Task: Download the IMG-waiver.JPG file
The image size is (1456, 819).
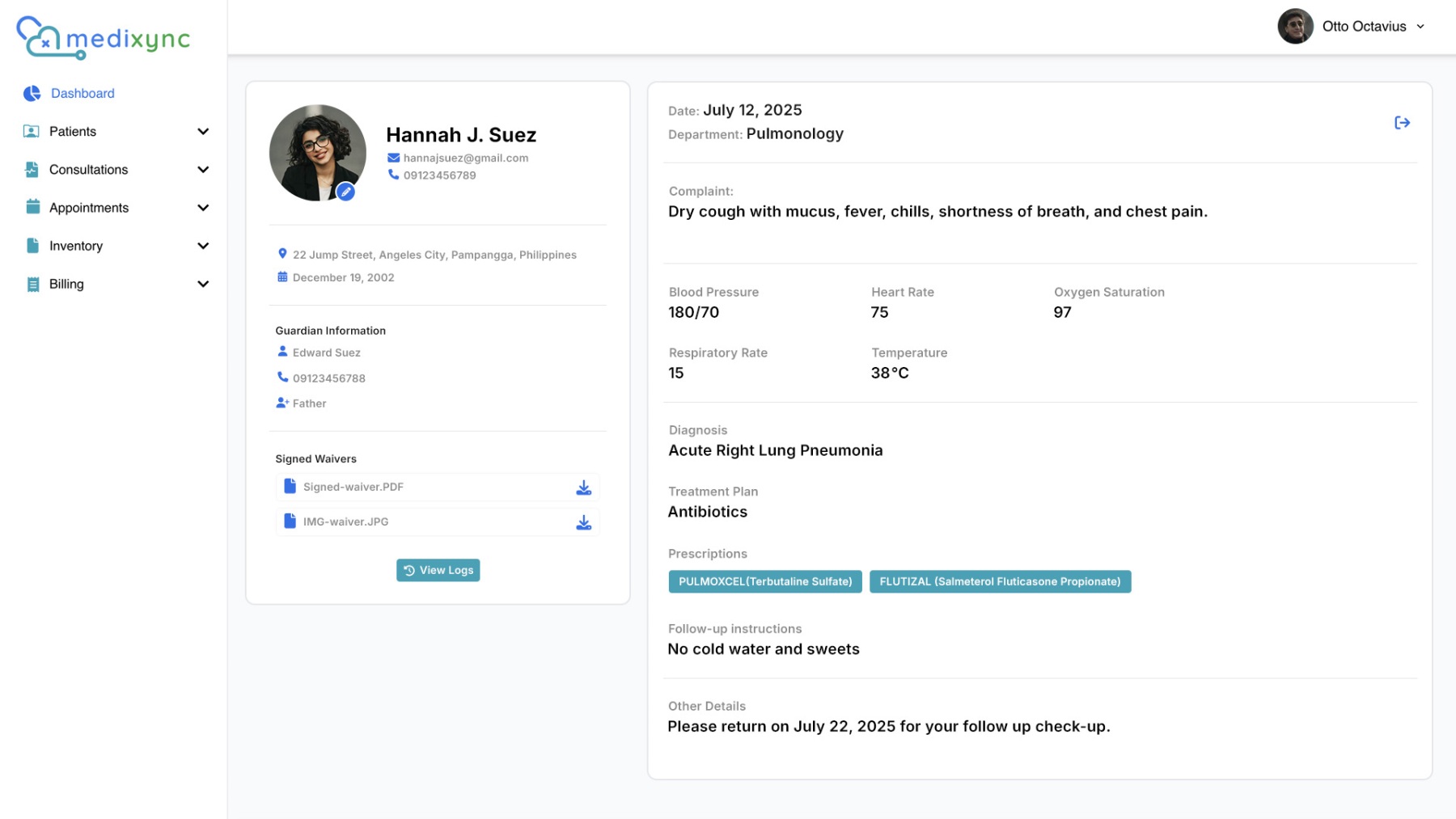Action: pos(583,522)
